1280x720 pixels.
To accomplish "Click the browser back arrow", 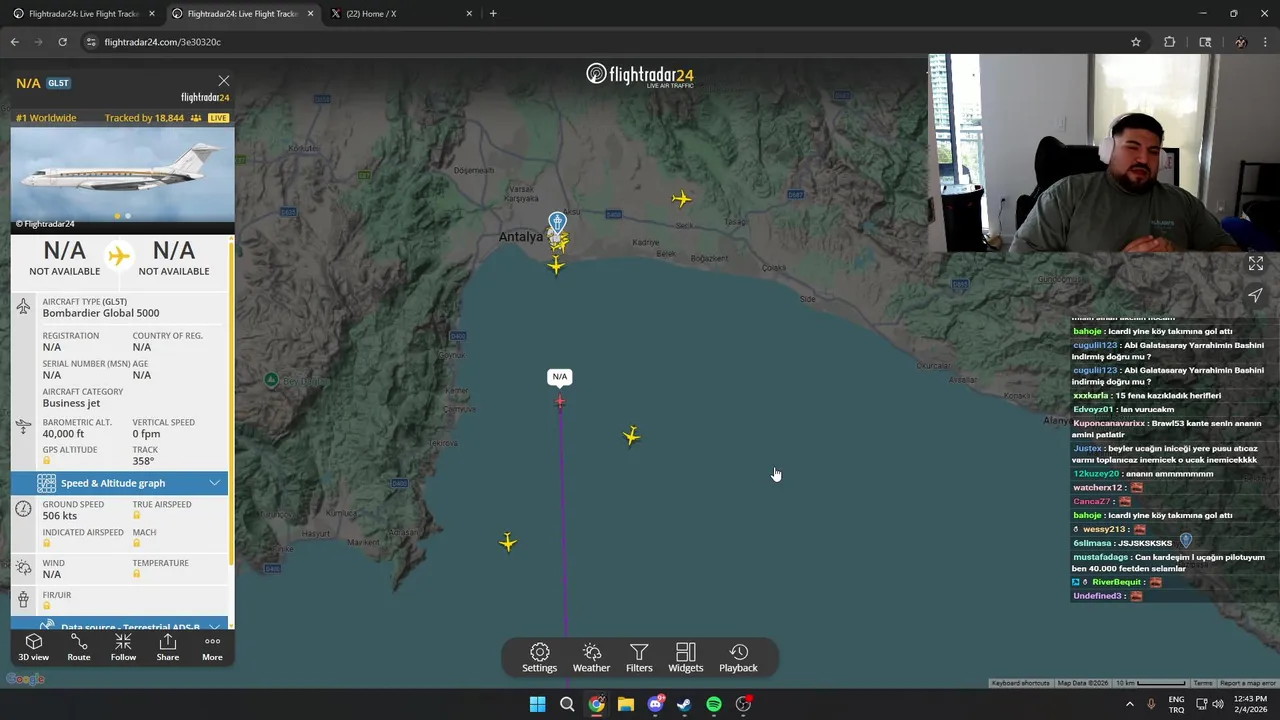I will click(x=15, y=42).
